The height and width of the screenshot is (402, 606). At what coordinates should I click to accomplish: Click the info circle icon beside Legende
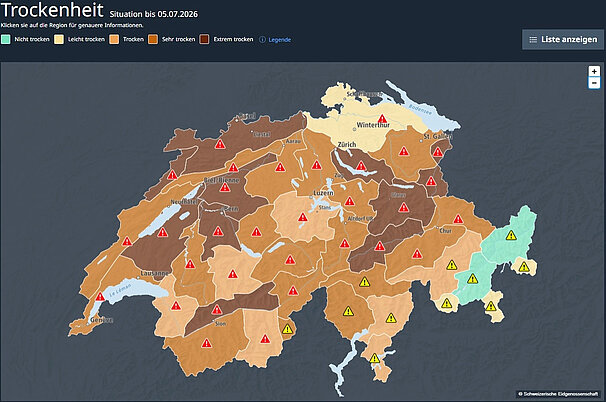click(262, 39)
